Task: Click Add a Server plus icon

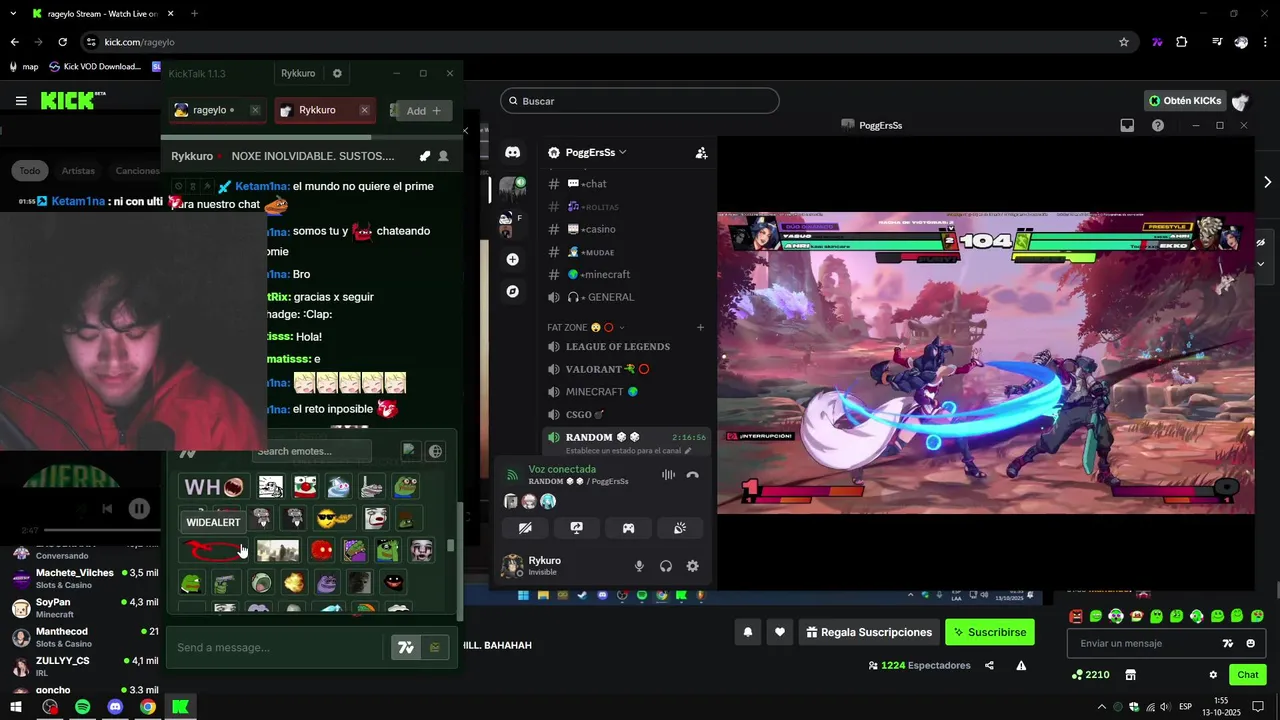Action: [x=512, y=259]
